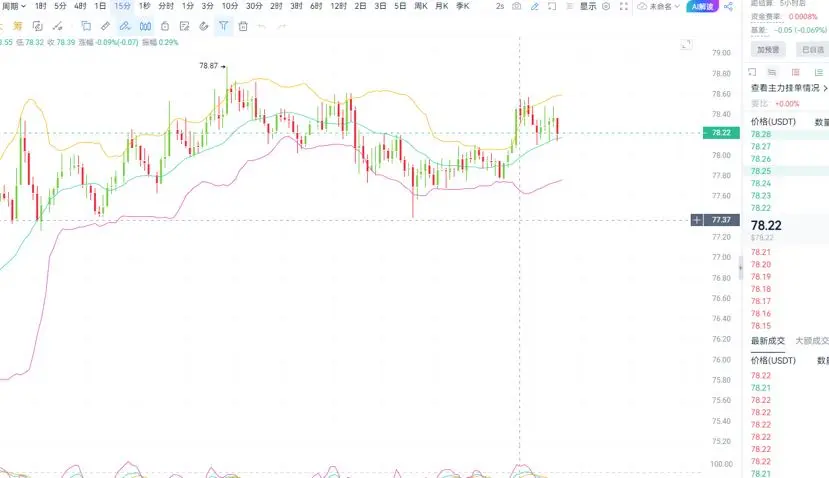Click the large 78.22 last price
The width and height of the screenshot is (829, 478).
coord(766,226)
